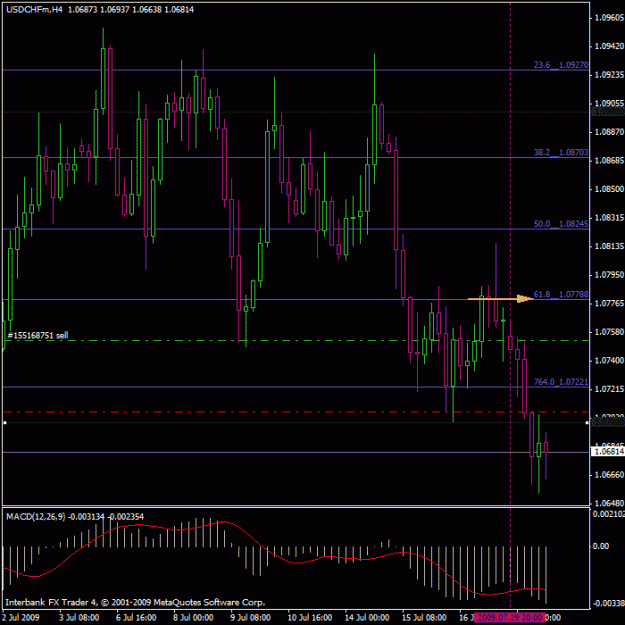
Task: Click the 1.07400 price axis label
Action: 609,360
